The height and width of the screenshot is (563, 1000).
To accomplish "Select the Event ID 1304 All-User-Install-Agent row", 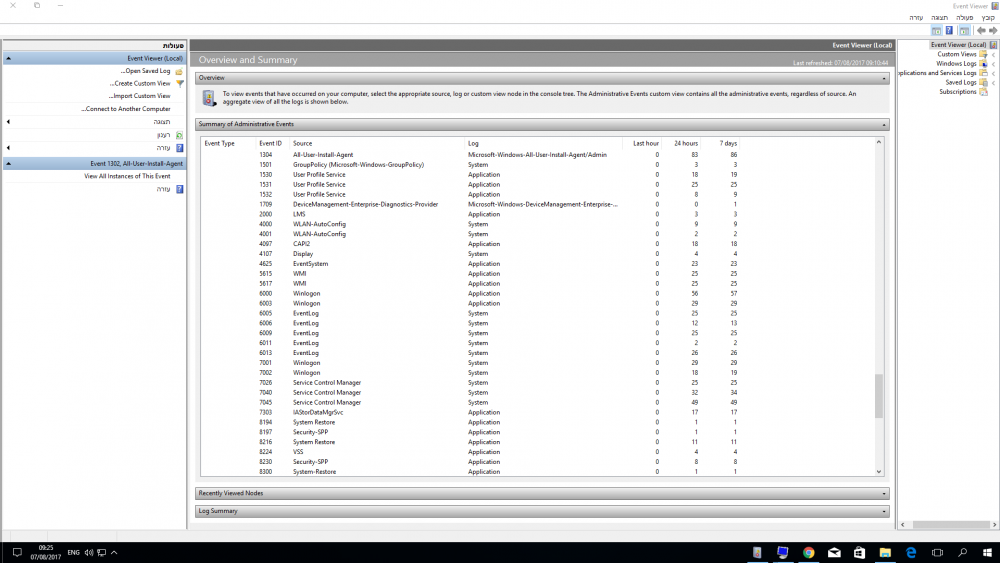I will 472,155.
